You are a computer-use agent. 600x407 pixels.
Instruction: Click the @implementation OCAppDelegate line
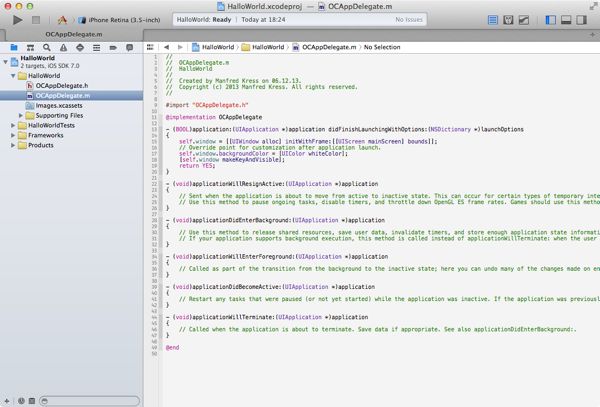click(x=214, y=117)
